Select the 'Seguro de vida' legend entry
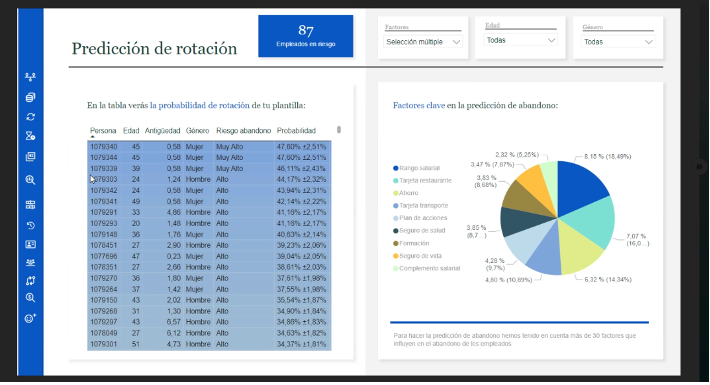 [417, 256]
